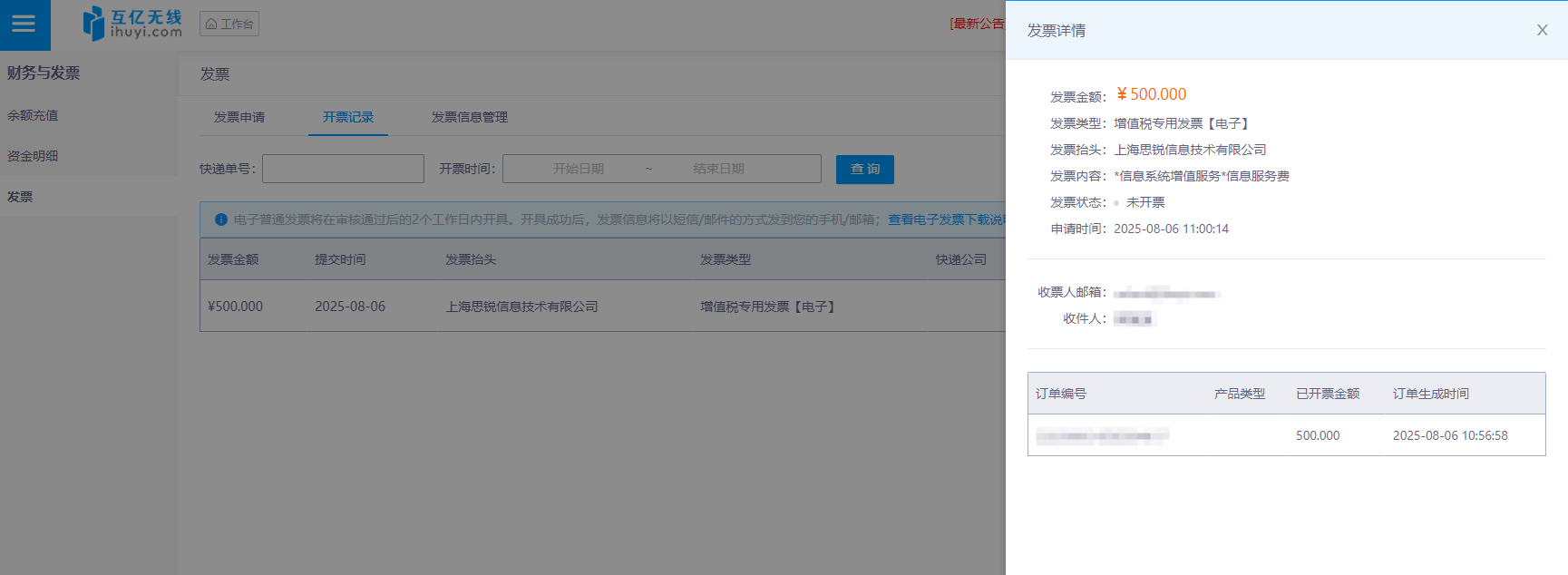
Task: Click the 发票金额 column header
Action: (233, 259)
